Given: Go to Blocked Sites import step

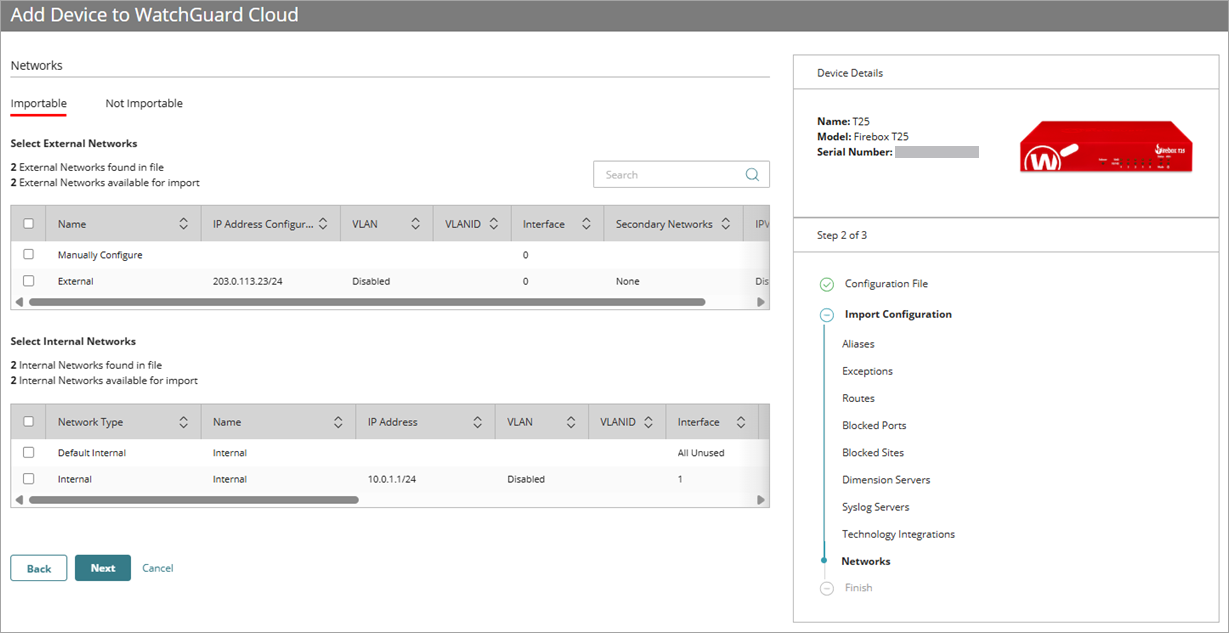Looking at the screenshot, I should coord(873,452).
